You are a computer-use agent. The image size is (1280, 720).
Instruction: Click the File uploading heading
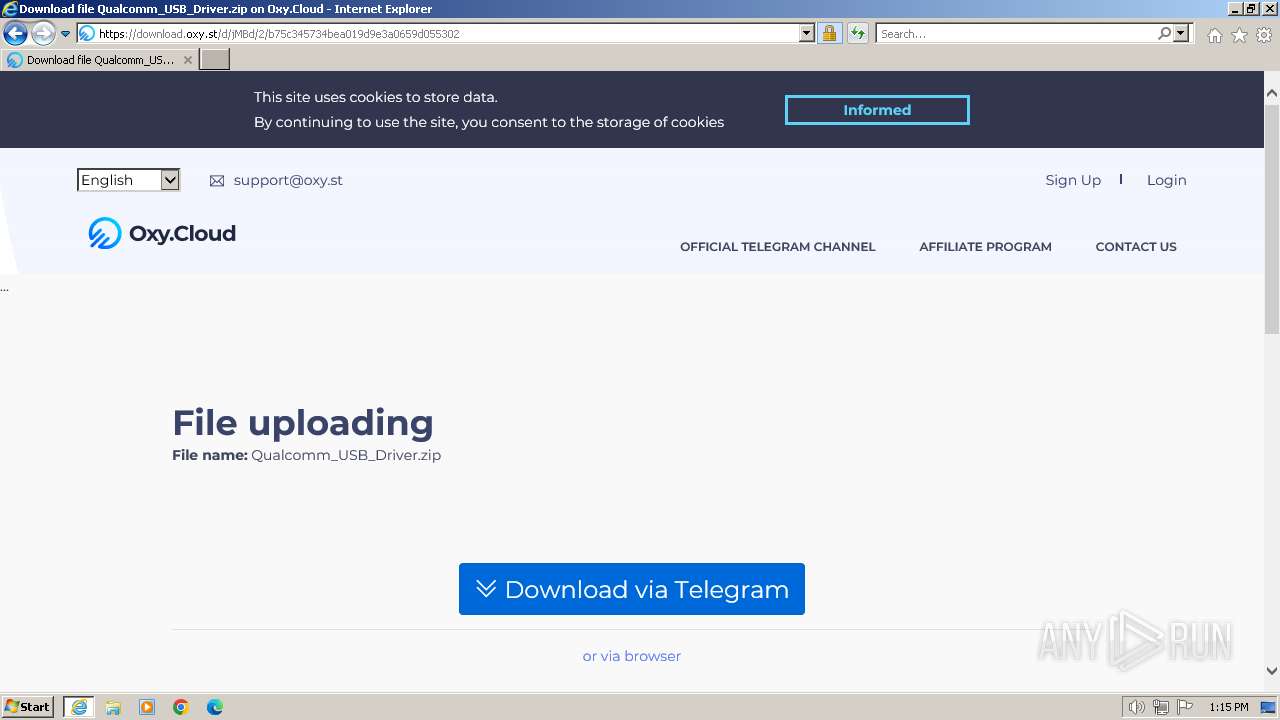(x=303, y=423)
